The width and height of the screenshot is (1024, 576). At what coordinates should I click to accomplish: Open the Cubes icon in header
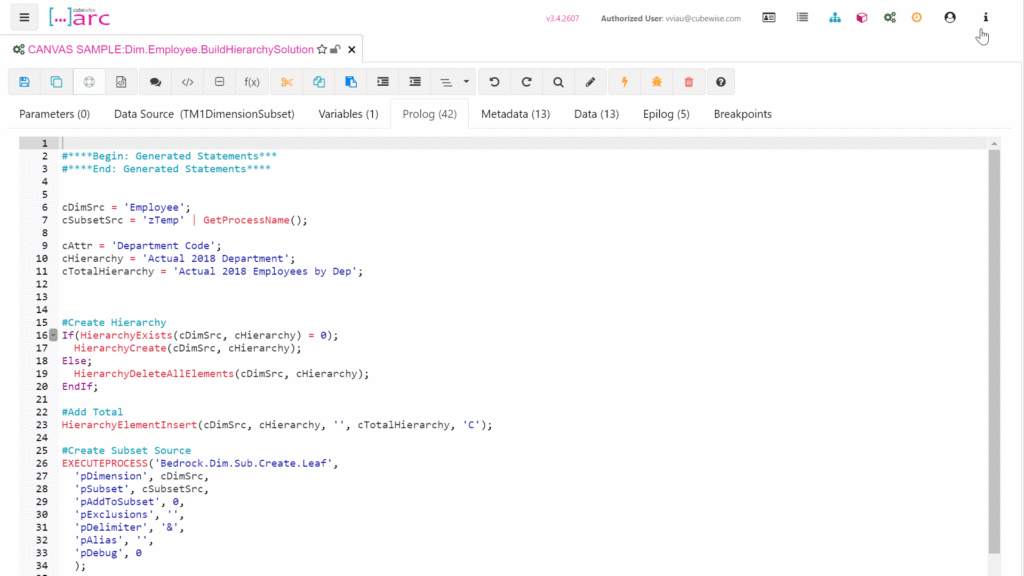click(x=862, y=18)
